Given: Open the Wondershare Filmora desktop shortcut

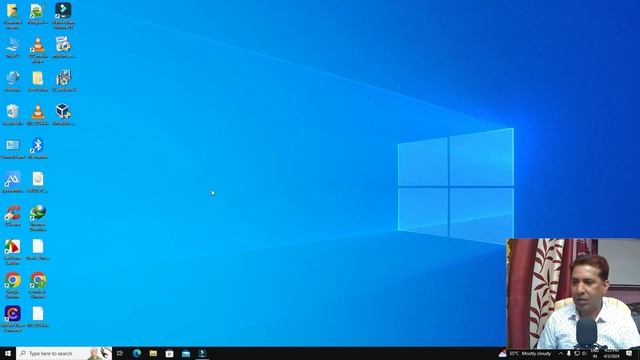Looking at the screenshot, I should tap(63, 15).
